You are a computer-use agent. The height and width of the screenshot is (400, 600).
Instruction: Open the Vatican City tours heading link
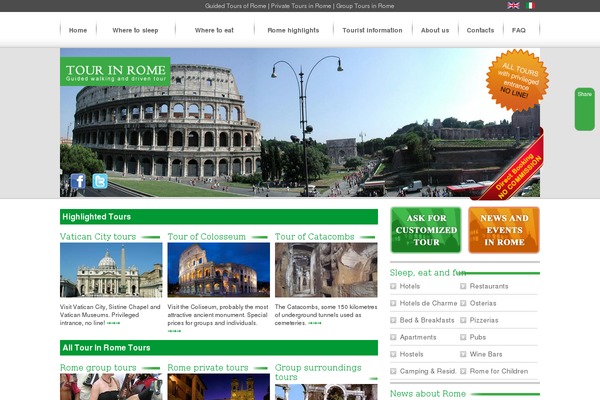pos(98,237)
